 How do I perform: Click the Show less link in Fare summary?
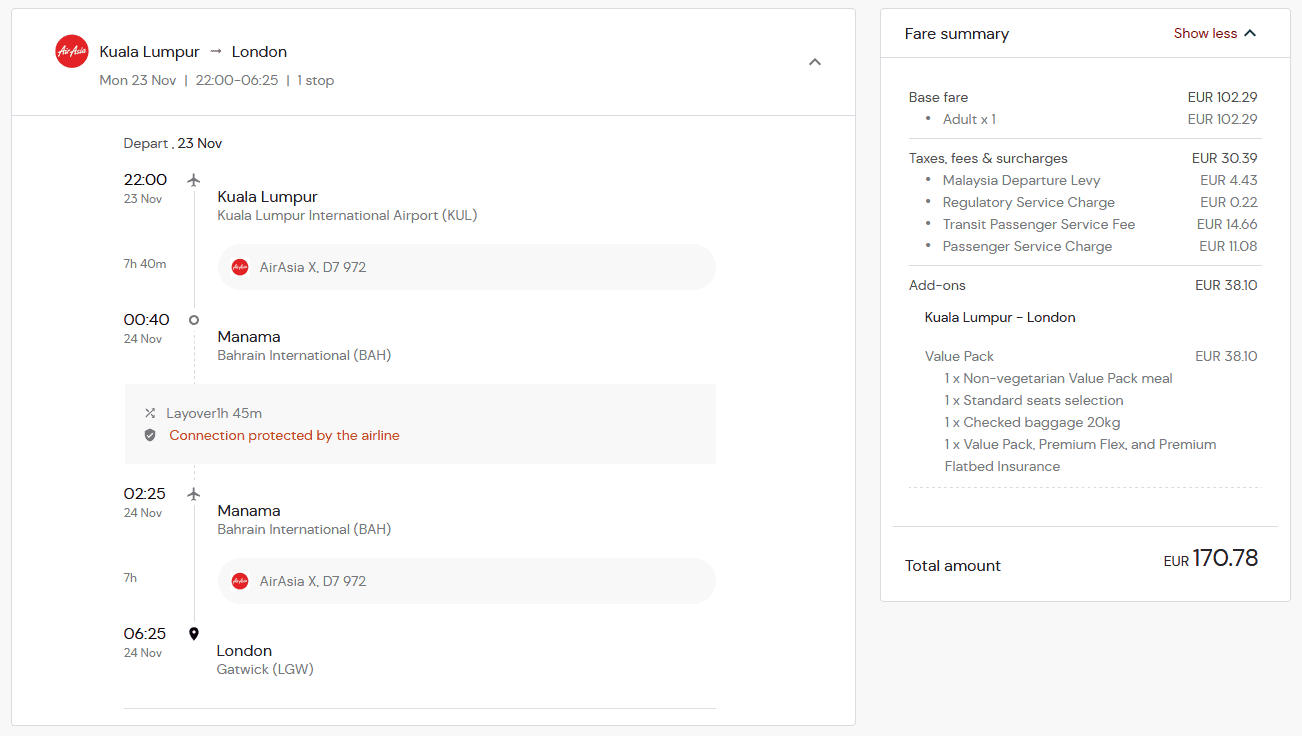click(x=1205, y=33)
